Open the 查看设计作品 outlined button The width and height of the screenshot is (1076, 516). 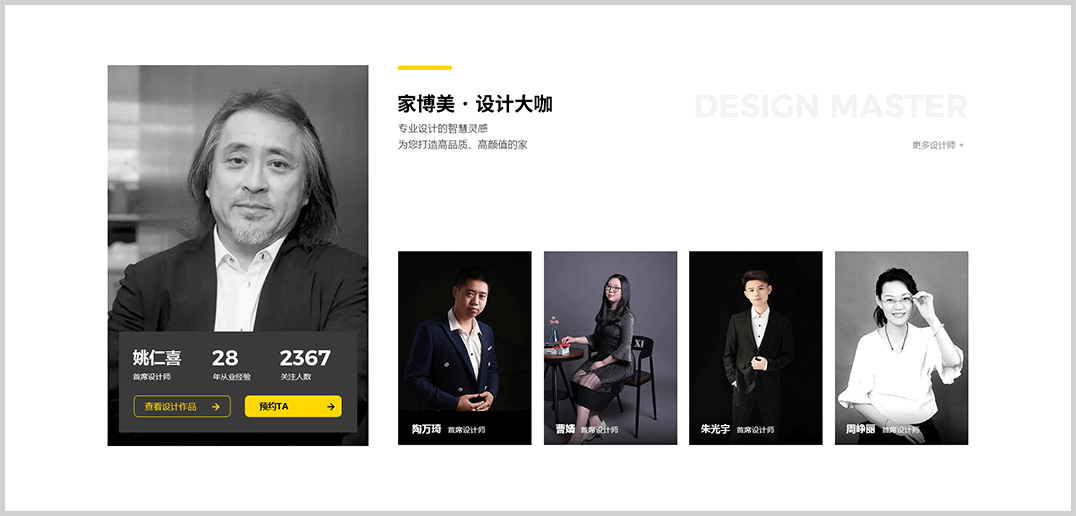pyautogui.click(x=182, y=406)
